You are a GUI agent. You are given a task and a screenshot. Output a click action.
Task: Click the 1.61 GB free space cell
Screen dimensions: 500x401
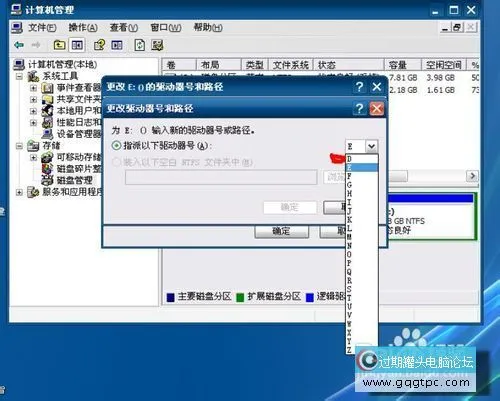[441, 90]
